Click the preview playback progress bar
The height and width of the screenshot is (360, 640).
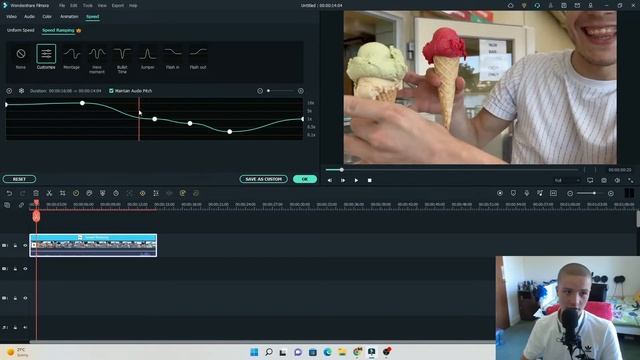(451, 170)
